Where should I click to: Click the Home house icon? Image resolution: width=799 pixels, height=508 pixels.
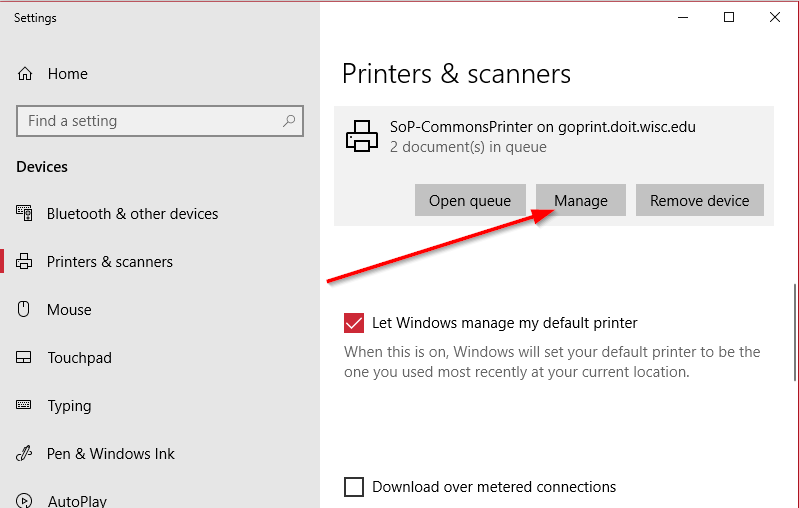25,74
